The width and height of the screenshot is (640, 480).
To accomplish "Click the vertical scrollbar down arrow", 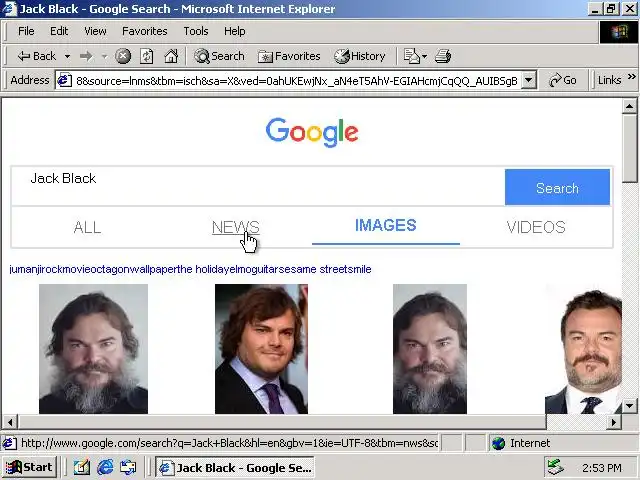I will coord(629,406).
